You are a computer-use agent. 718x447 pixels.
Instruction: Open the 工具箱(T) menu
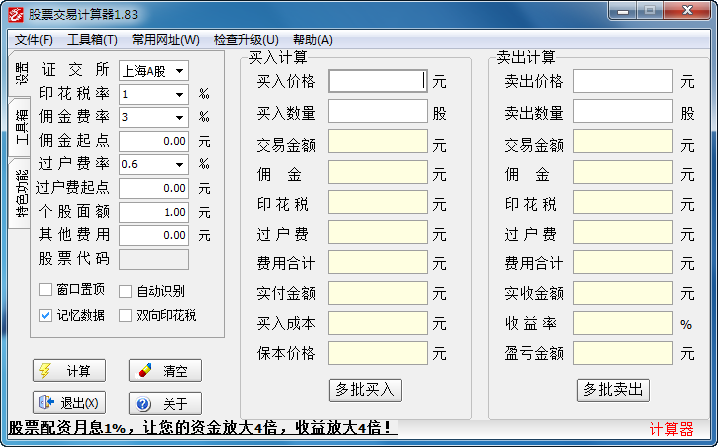point(92,40)
